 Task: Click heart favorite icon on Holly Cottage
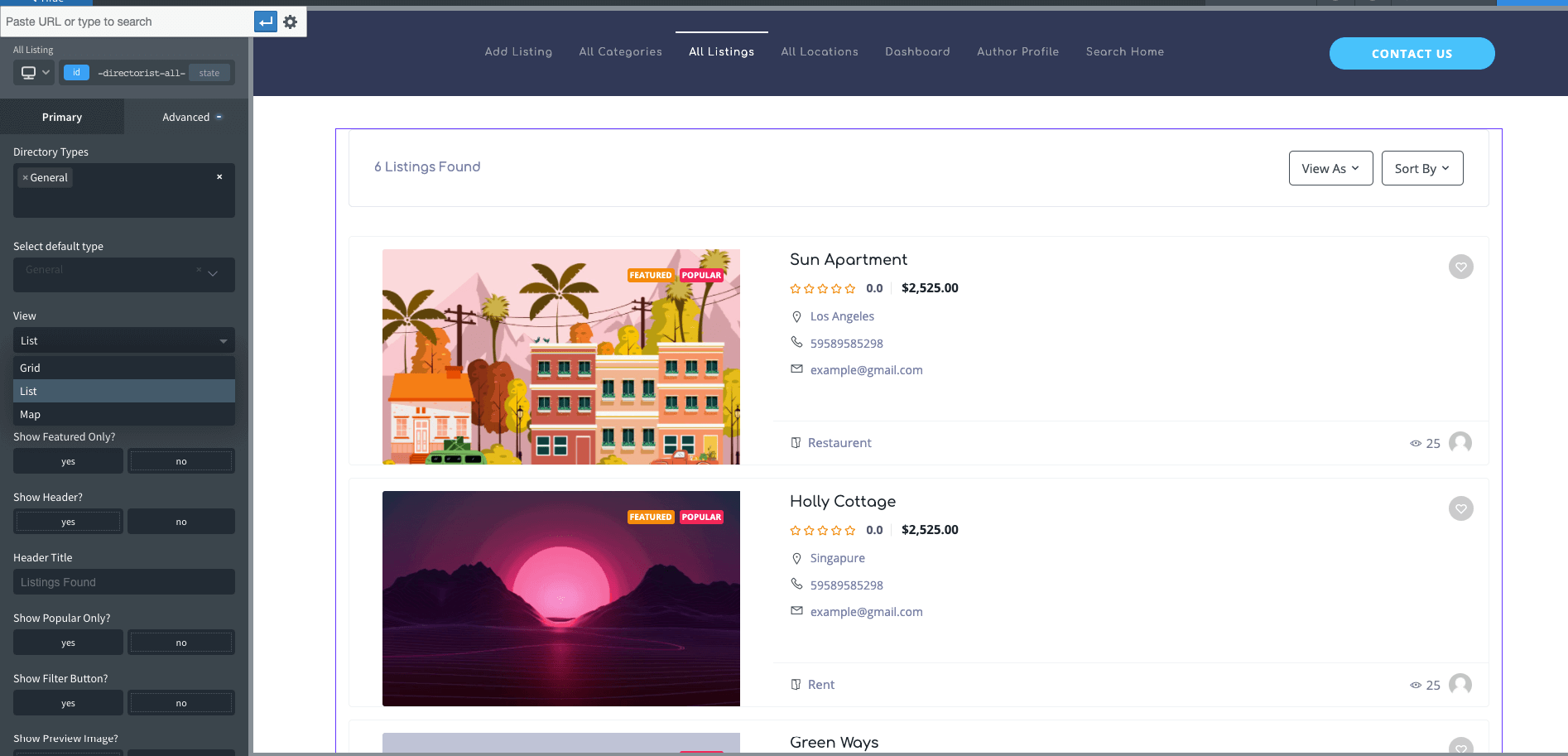(x=1460, y=508)
